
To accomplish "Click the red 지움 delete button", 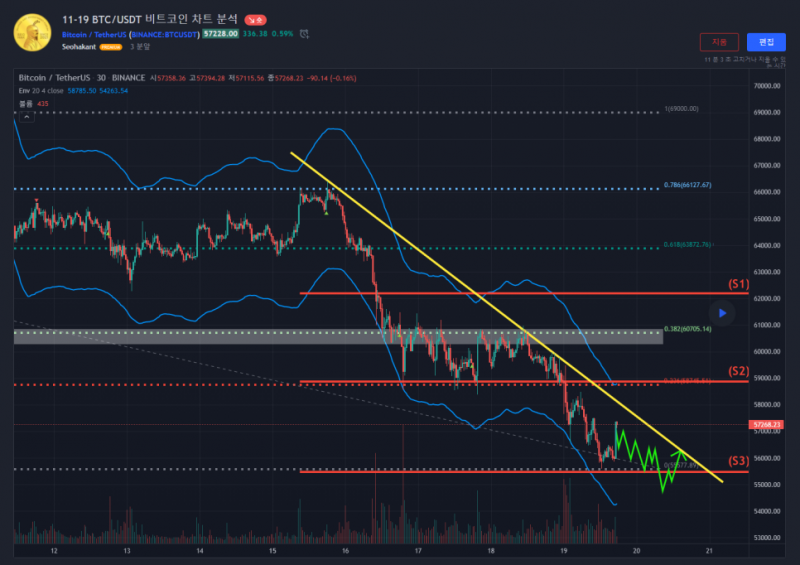I will [719, 42].
